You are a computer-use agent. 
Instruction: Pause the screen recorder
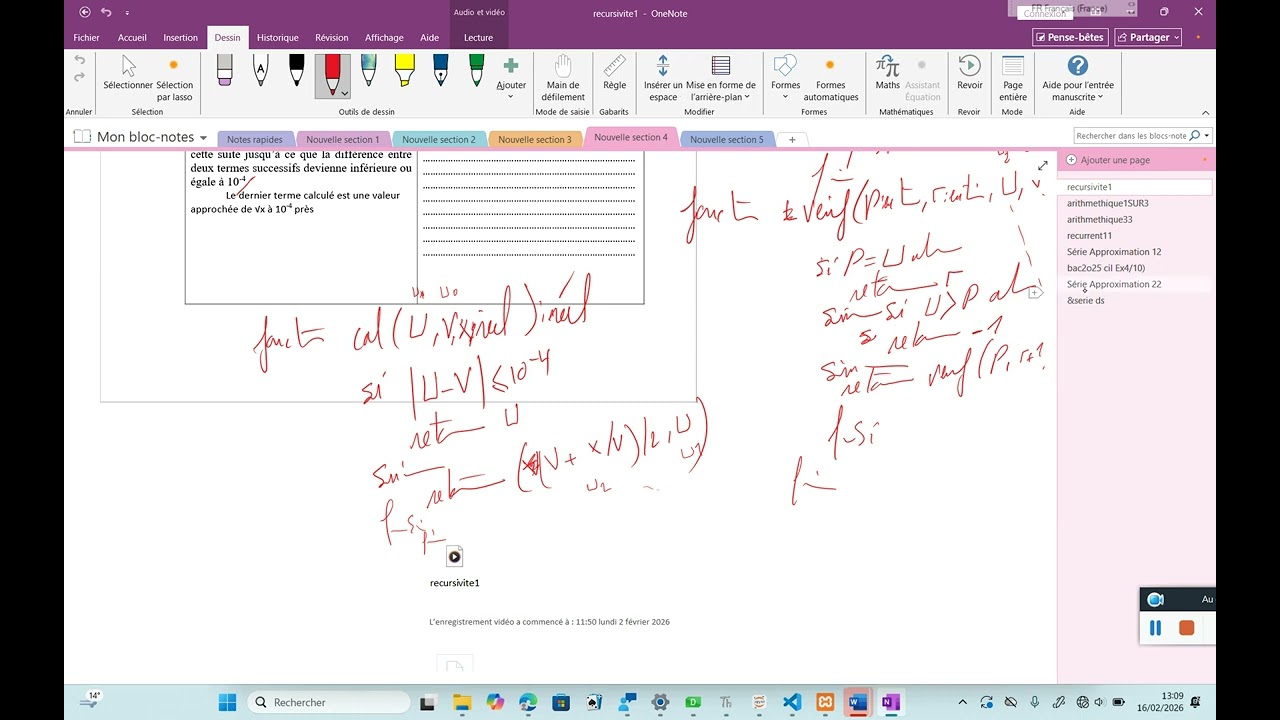pyautogui.click(x=1155, y=628)
